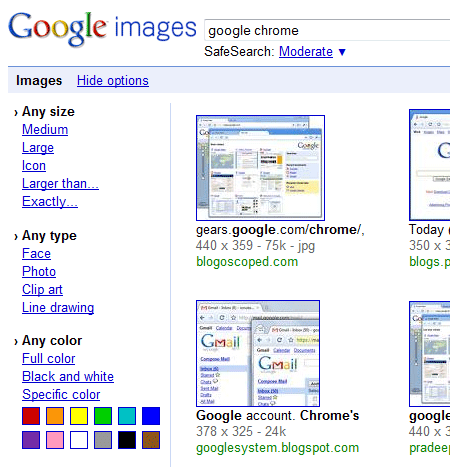
Task: Filter results by Photo type
Action: coord(39,271)
